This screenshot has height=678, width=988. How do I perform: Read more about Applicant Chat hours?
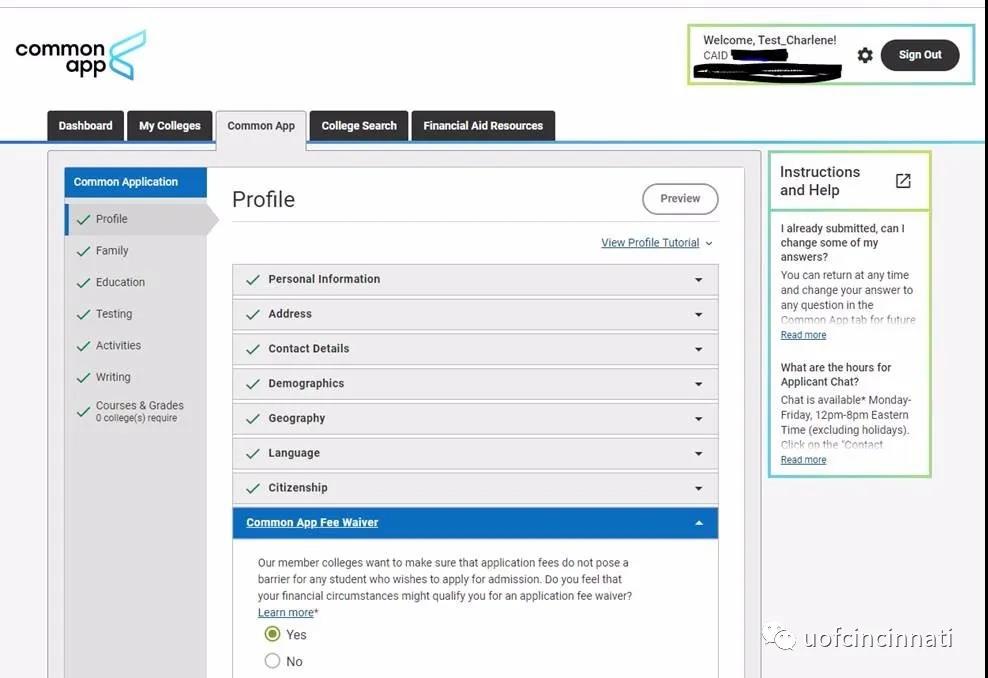tap(803, 459)
